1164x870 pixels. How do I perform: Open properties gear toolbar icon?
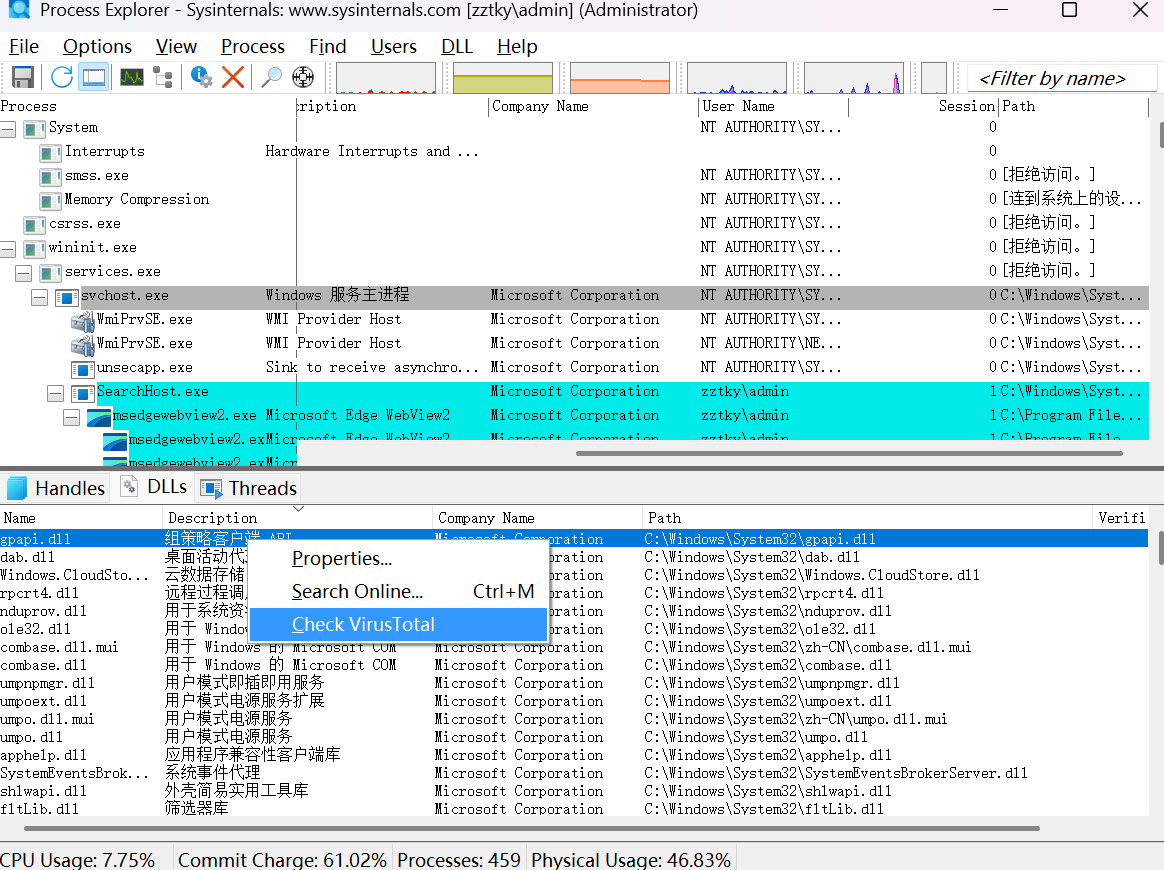[x=201, y=77]
